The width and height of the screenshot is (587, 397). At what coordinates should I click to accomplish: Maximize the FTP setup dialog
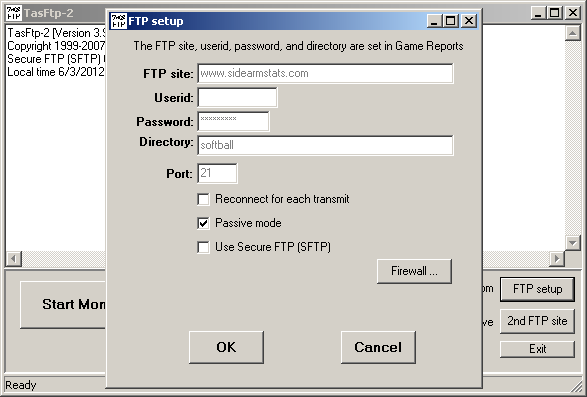pyautogui.click(x=451, y=21)
